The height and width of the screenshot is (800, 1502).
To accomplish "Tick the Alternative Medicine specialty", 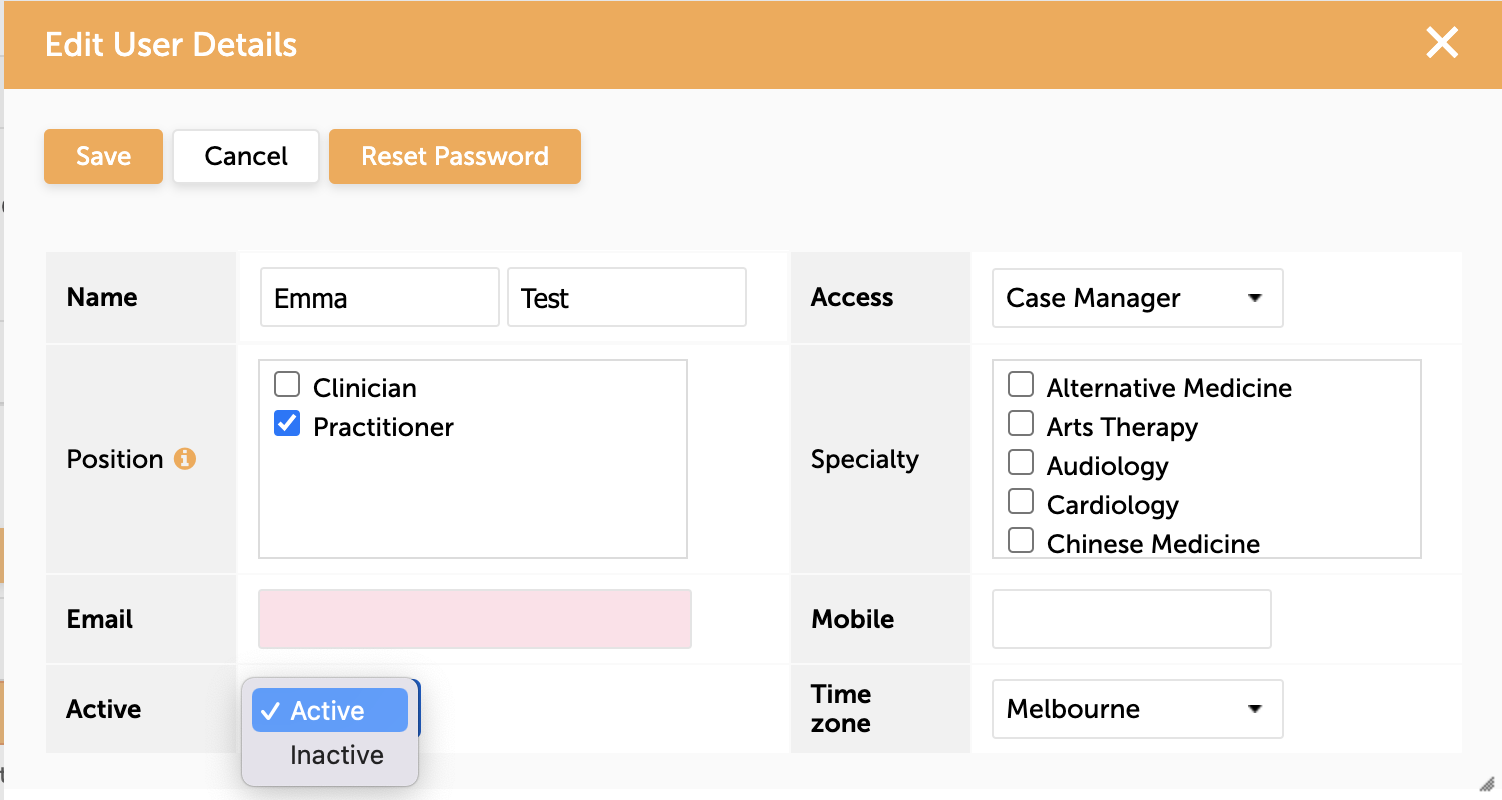I will 1021,385.
